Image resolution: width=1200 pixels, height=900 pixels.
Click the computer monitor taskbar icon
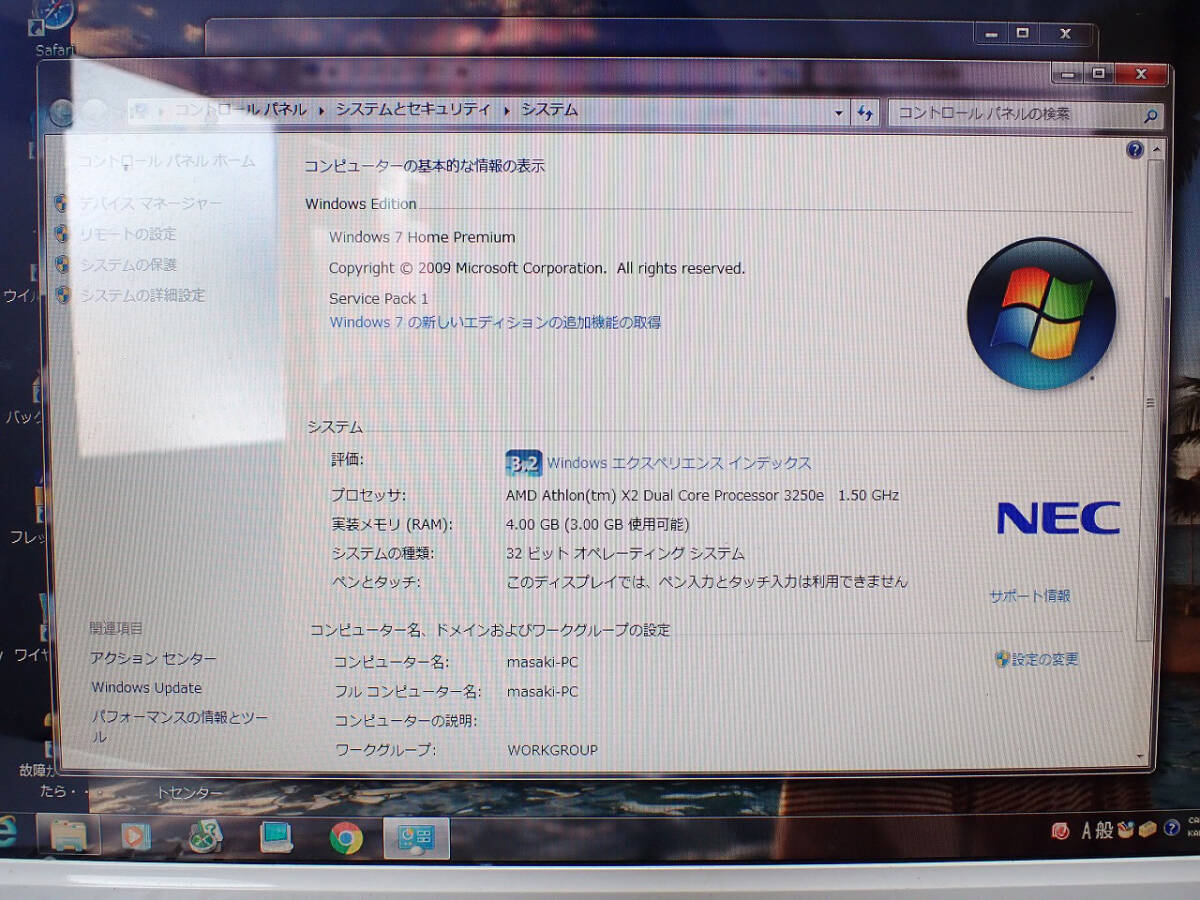coord(275,836)
